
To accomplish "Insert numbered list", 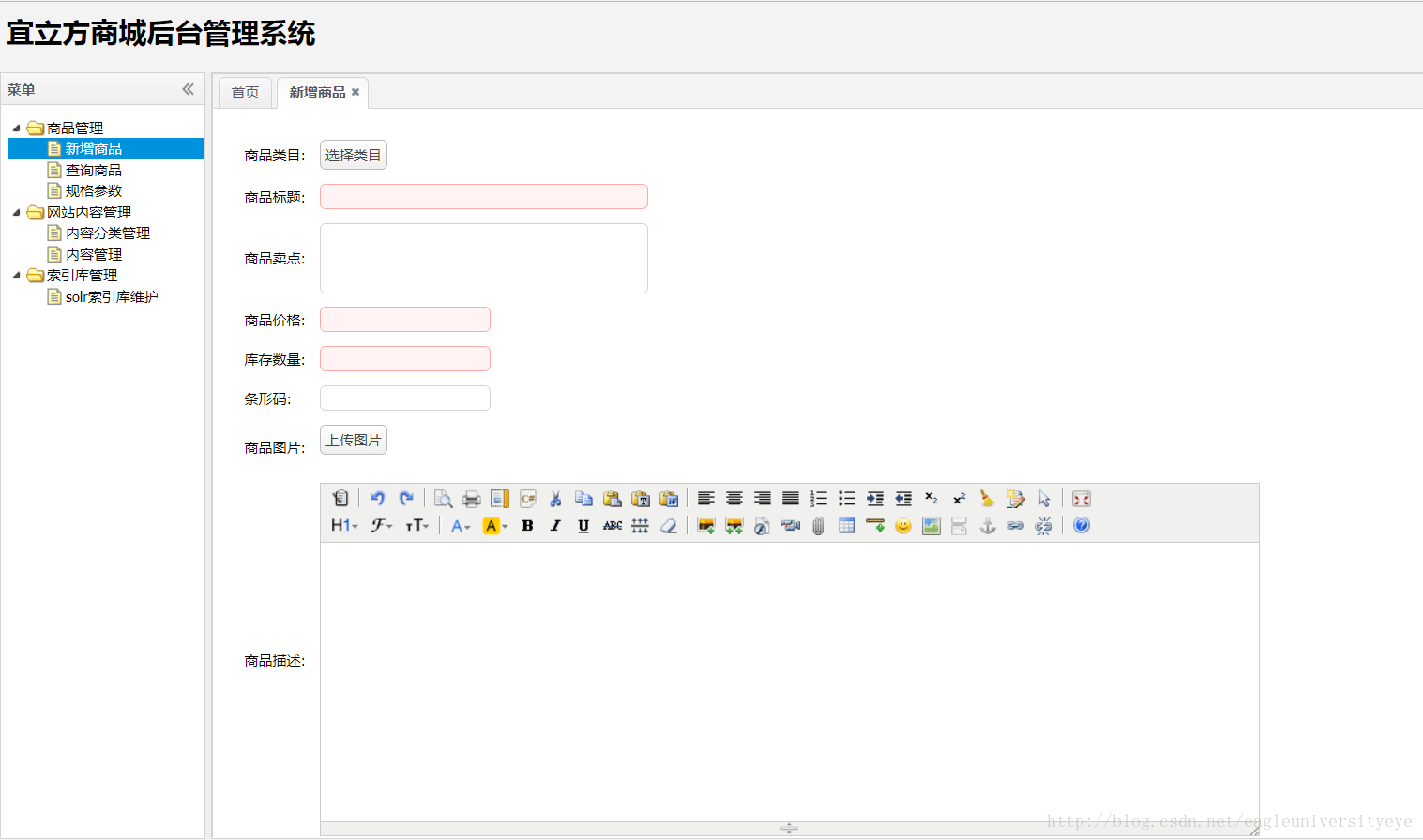I will (x=818, y=499).
